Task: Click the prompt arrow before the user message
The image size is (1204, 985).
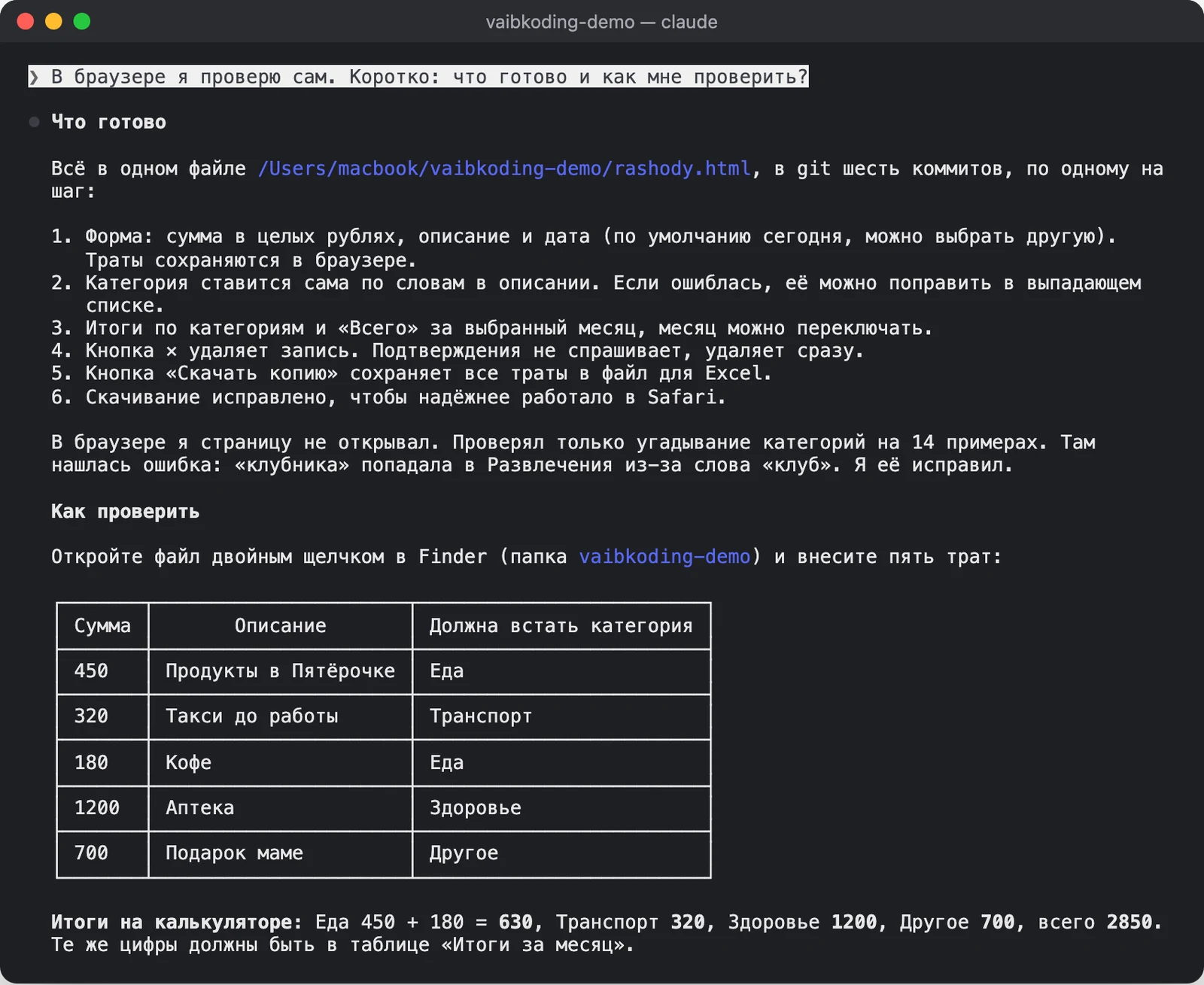Action: click(x=34, y=77)
